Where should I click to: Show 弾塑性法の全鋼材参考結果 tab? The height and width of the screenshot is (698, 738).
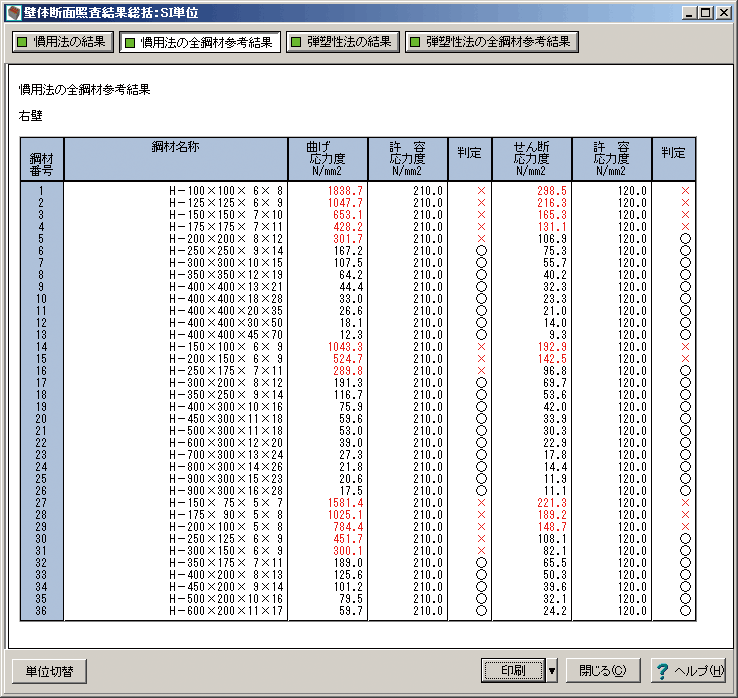pos(491,42)
